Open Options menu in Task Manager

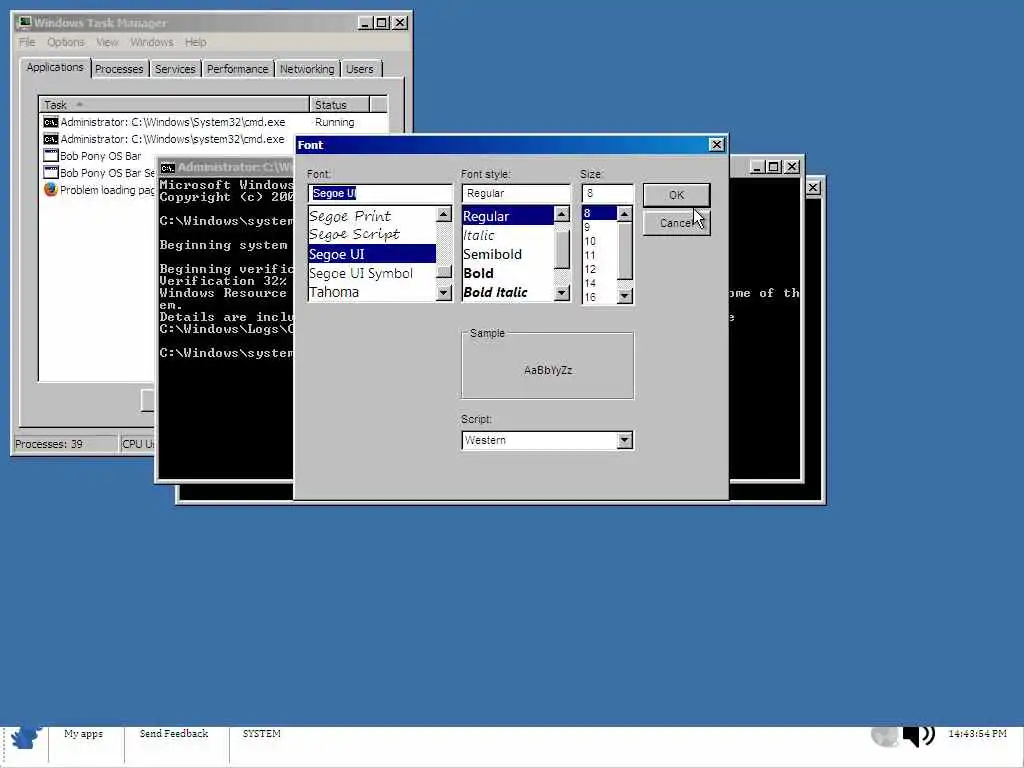tap(65, 42)
